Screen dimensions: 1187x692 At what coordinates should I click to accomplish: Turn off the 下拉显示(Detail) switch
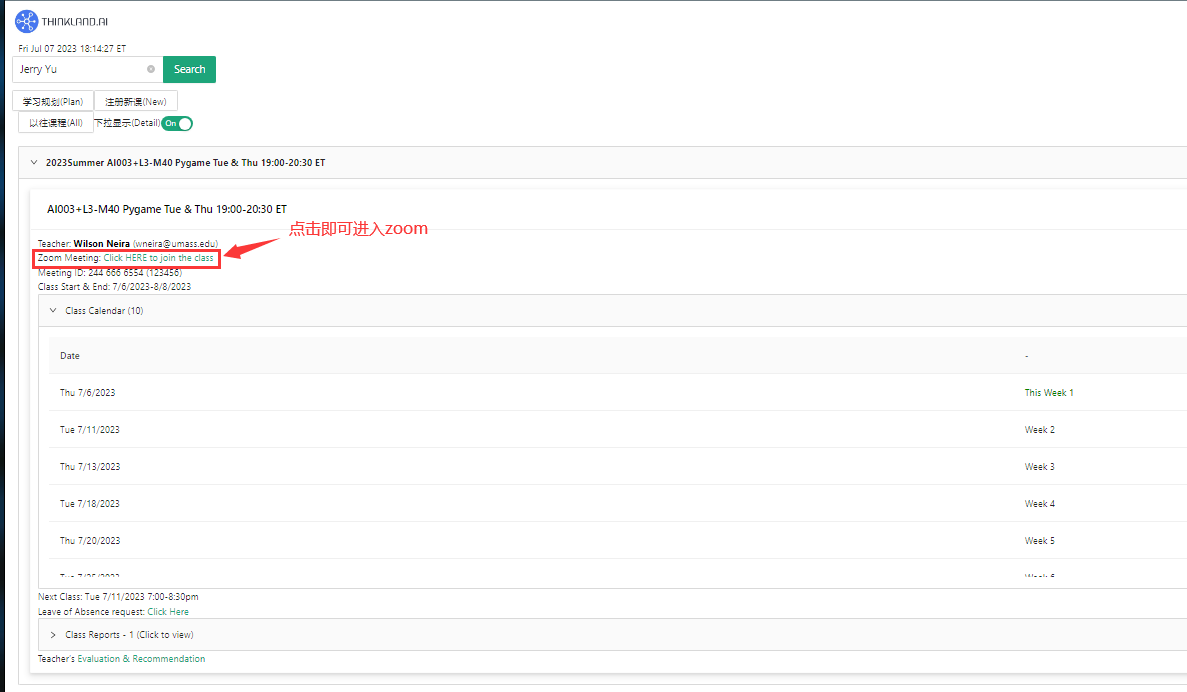(177, 123)
